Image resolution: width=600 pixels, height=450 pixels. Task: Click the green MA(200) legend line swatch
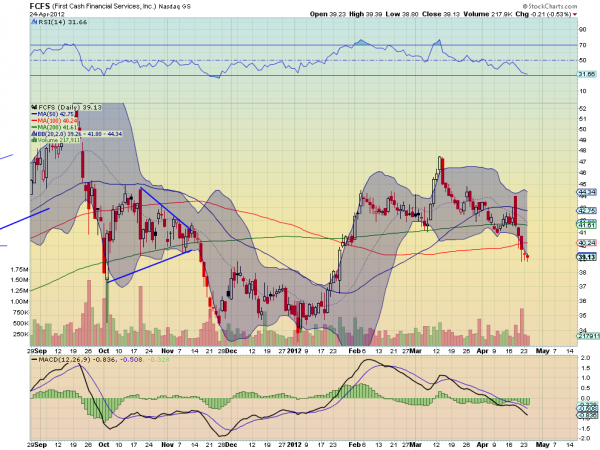tap(34, 127)
